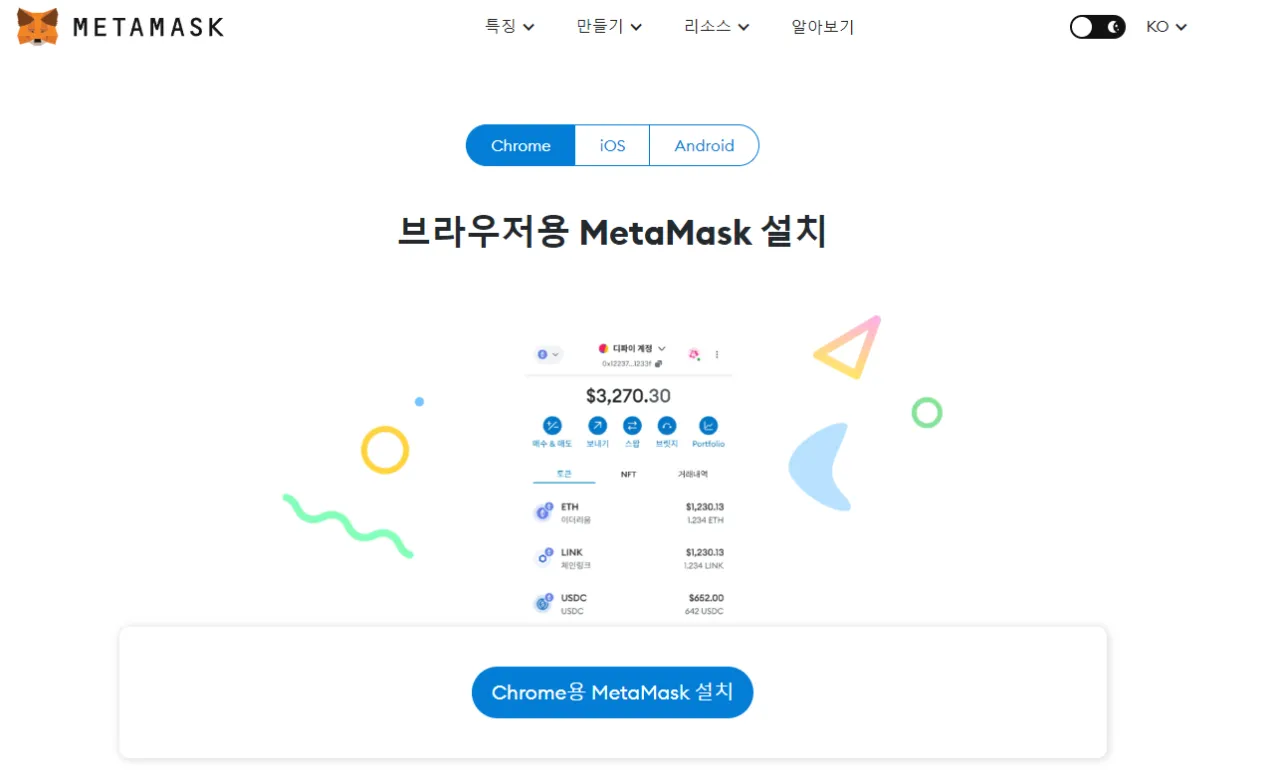Click the MetaMask fox logo
This screenshot has width=1280, height=783.
click(x=38, y=27)
